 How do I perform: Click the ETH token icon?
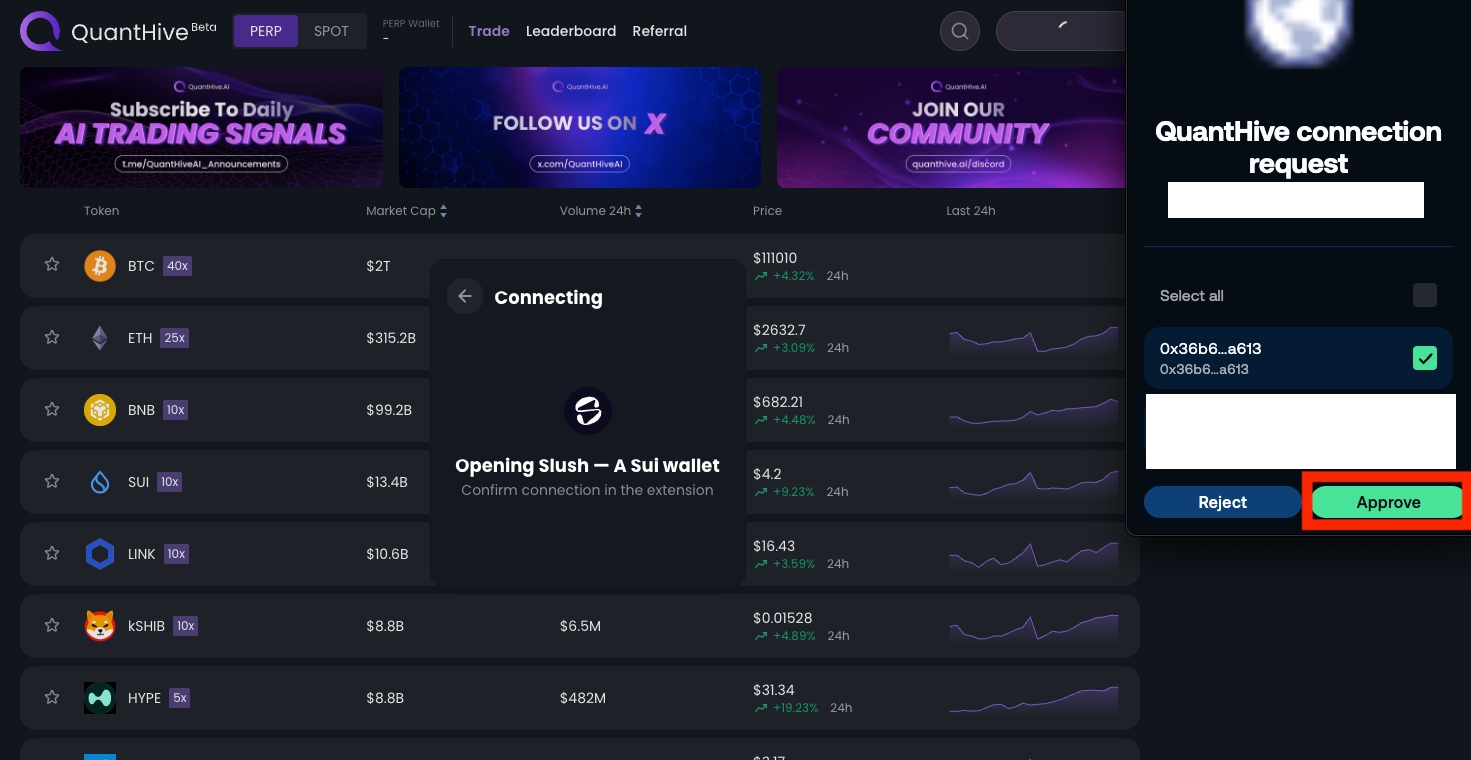tap(100, 338)
